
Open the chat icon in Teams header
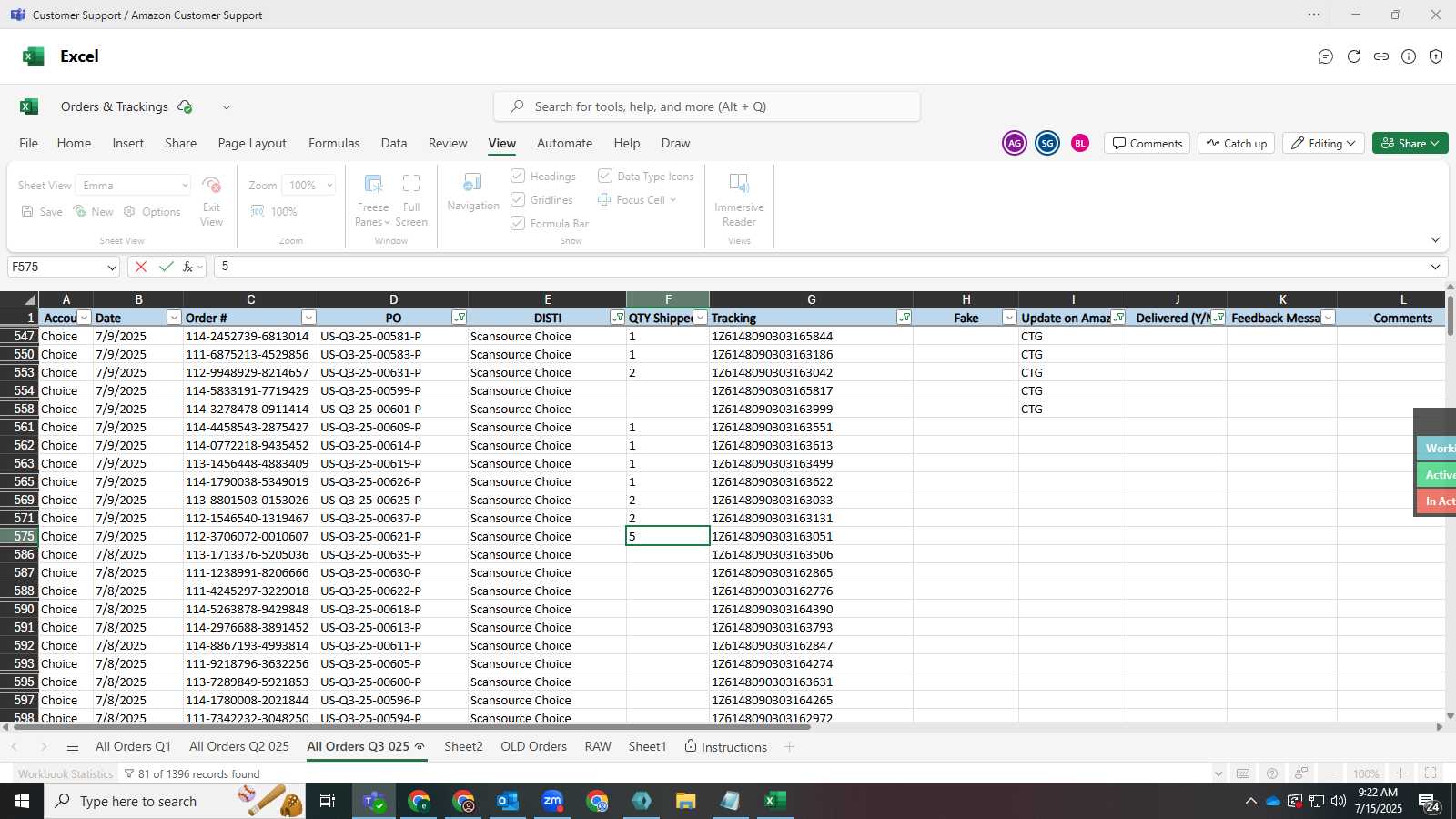point(1326,56)
